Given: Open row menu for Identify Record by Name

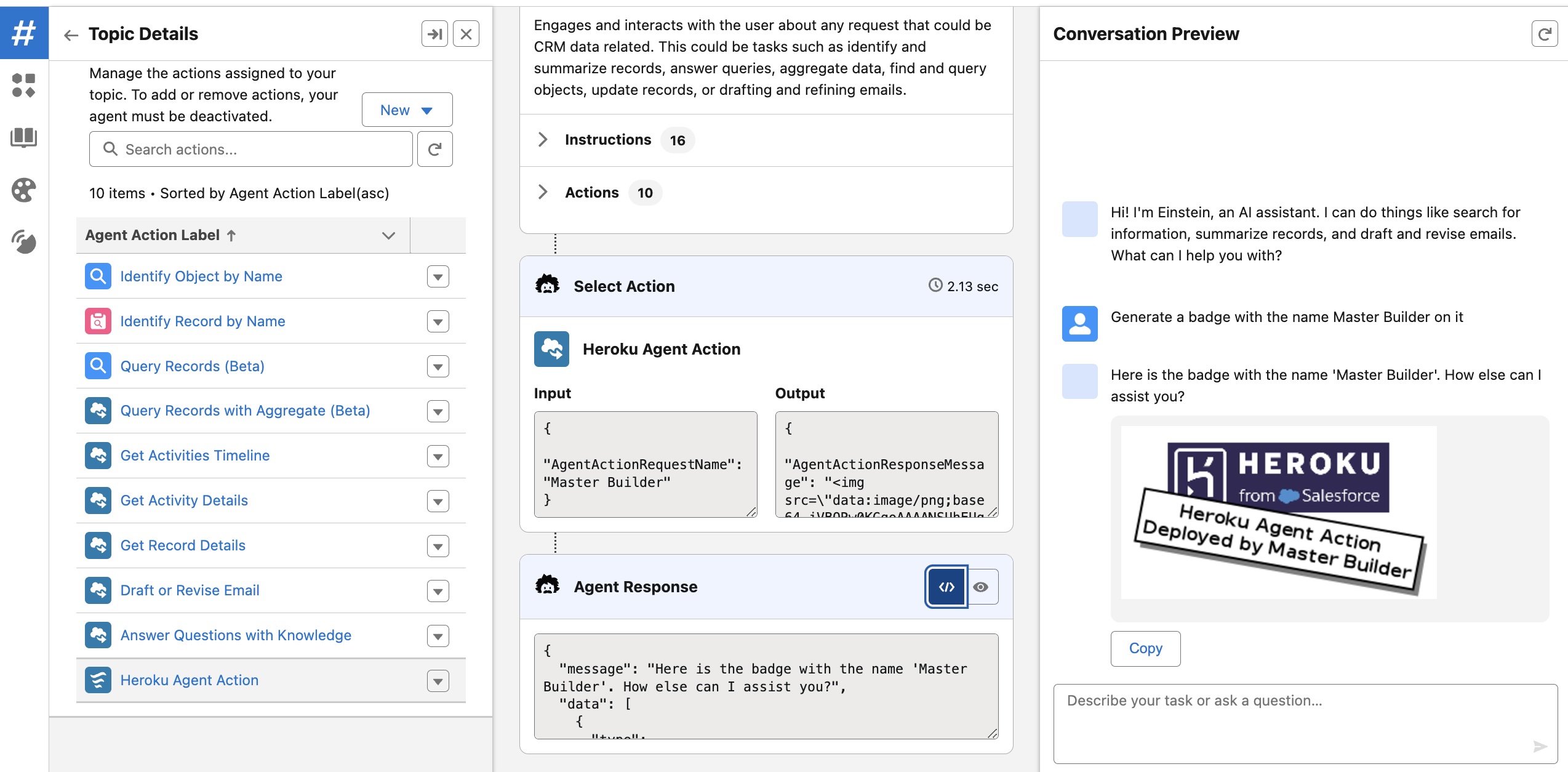Looking at the screenshot, I should (438, 321).
